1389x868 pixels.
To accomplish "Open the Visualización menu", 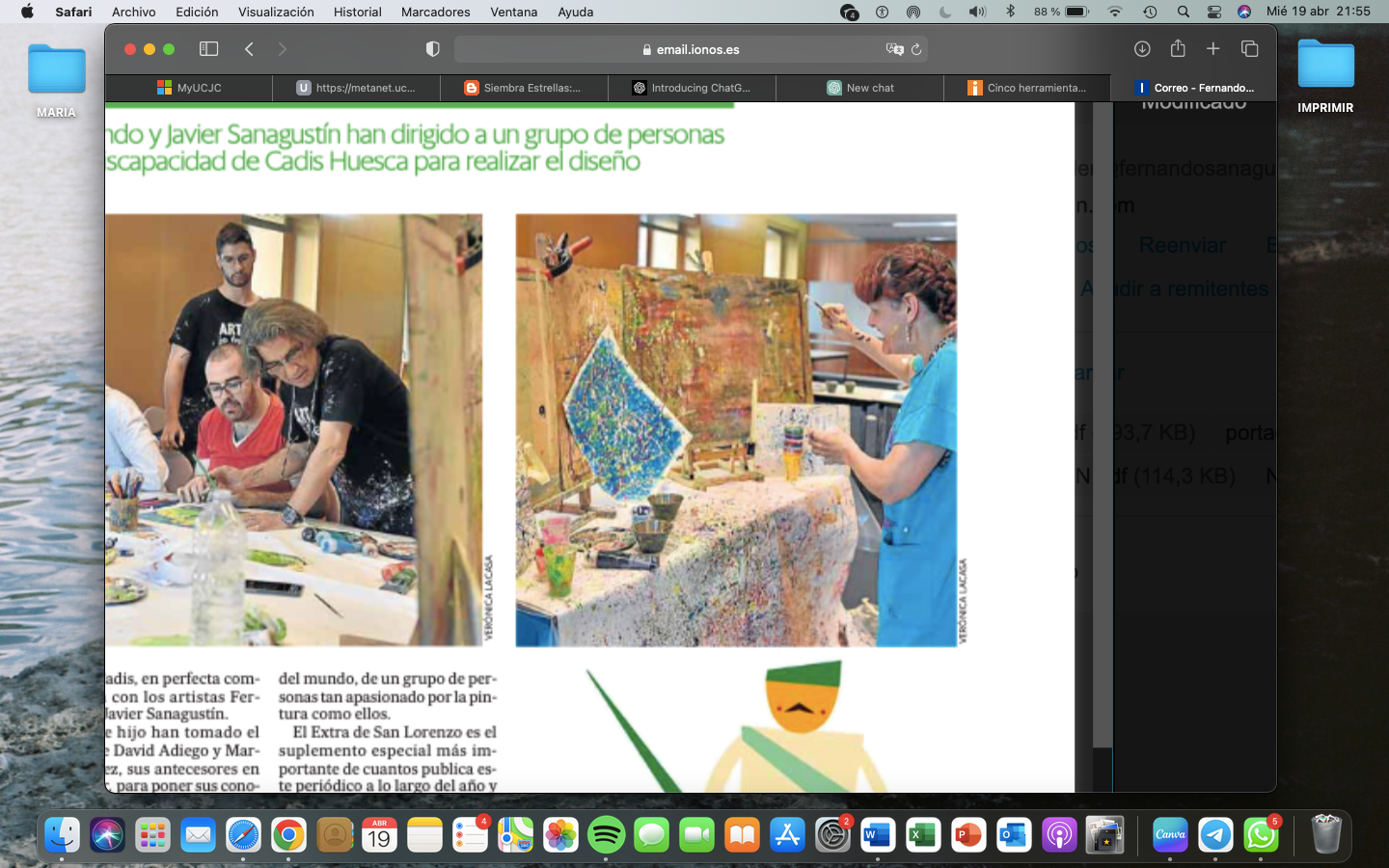I will pos(276,12).
